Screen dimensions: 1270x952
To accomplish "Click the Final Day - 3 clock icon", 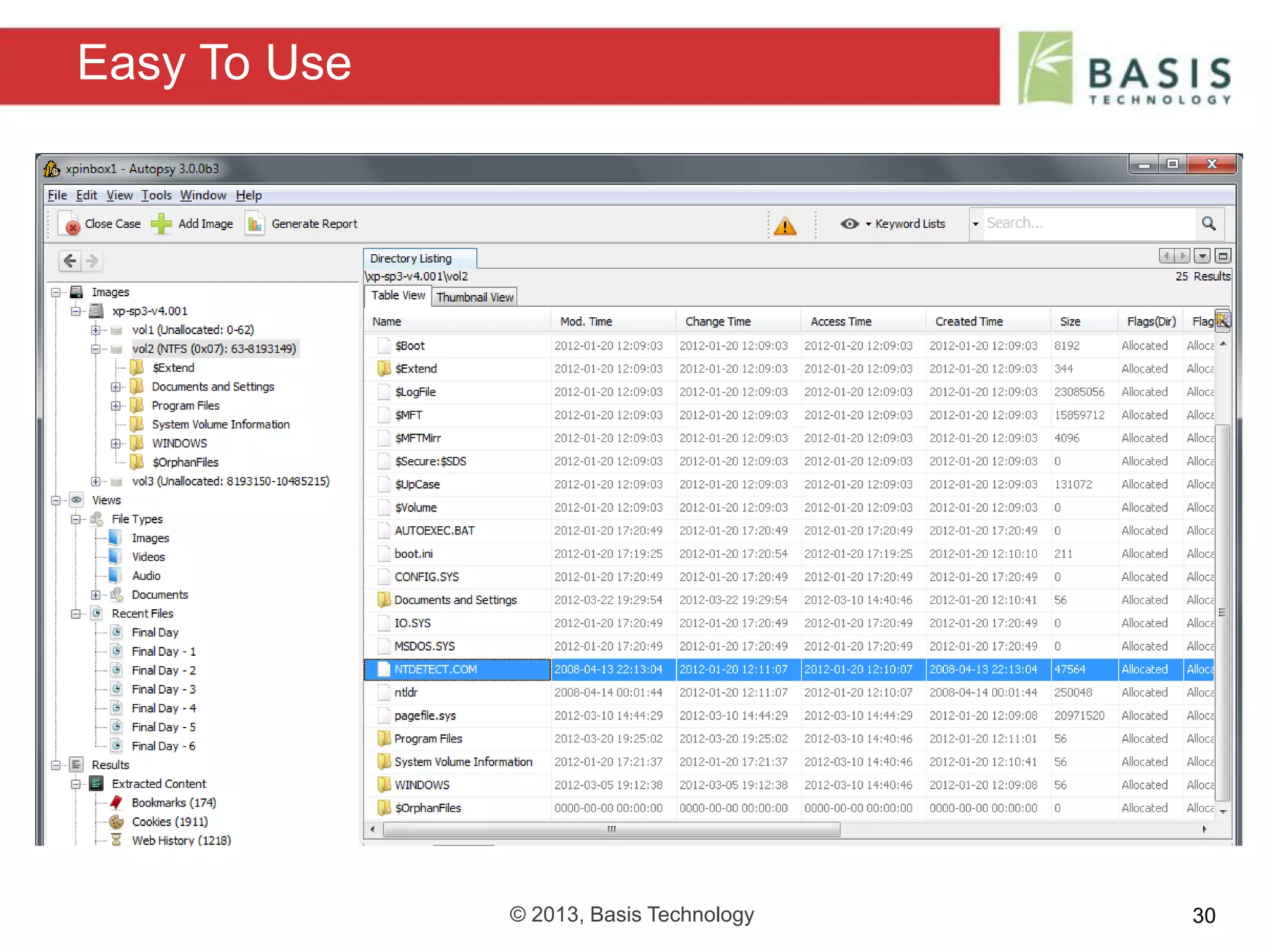I will click(117, 689).
